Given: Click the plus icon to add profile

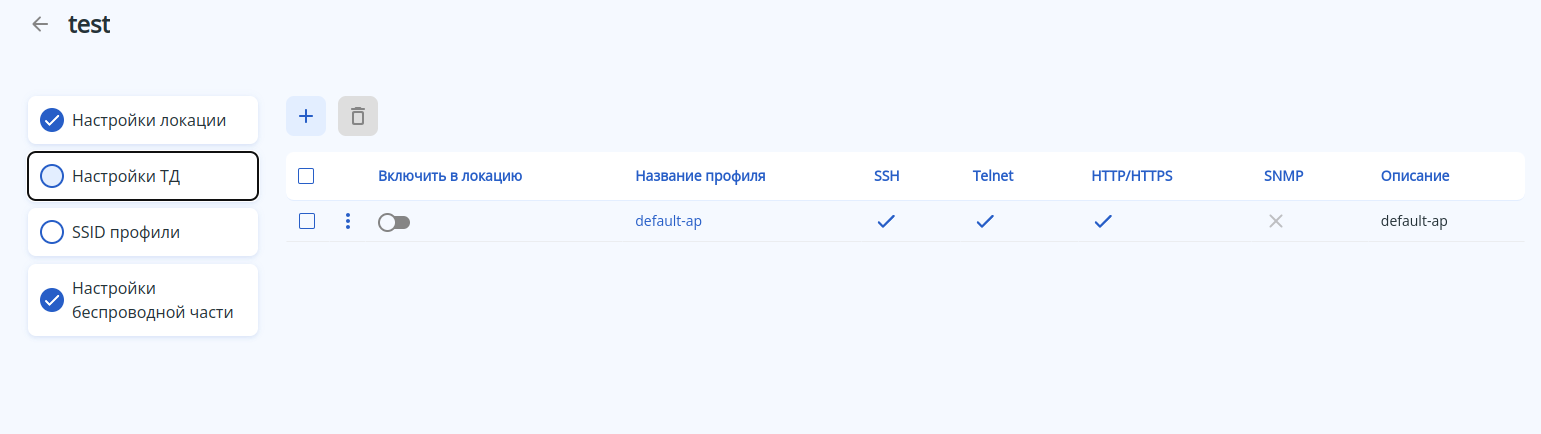Looking at the screenshot, I should (x=306, y=116).
